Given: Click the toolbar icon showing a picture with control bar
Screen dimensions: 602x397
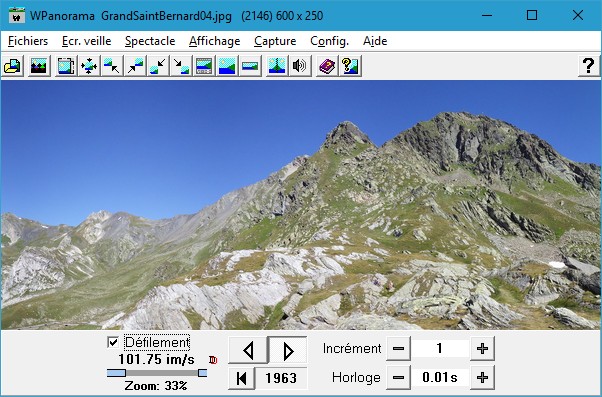Looking at the screenshot, I should [204, 66].
